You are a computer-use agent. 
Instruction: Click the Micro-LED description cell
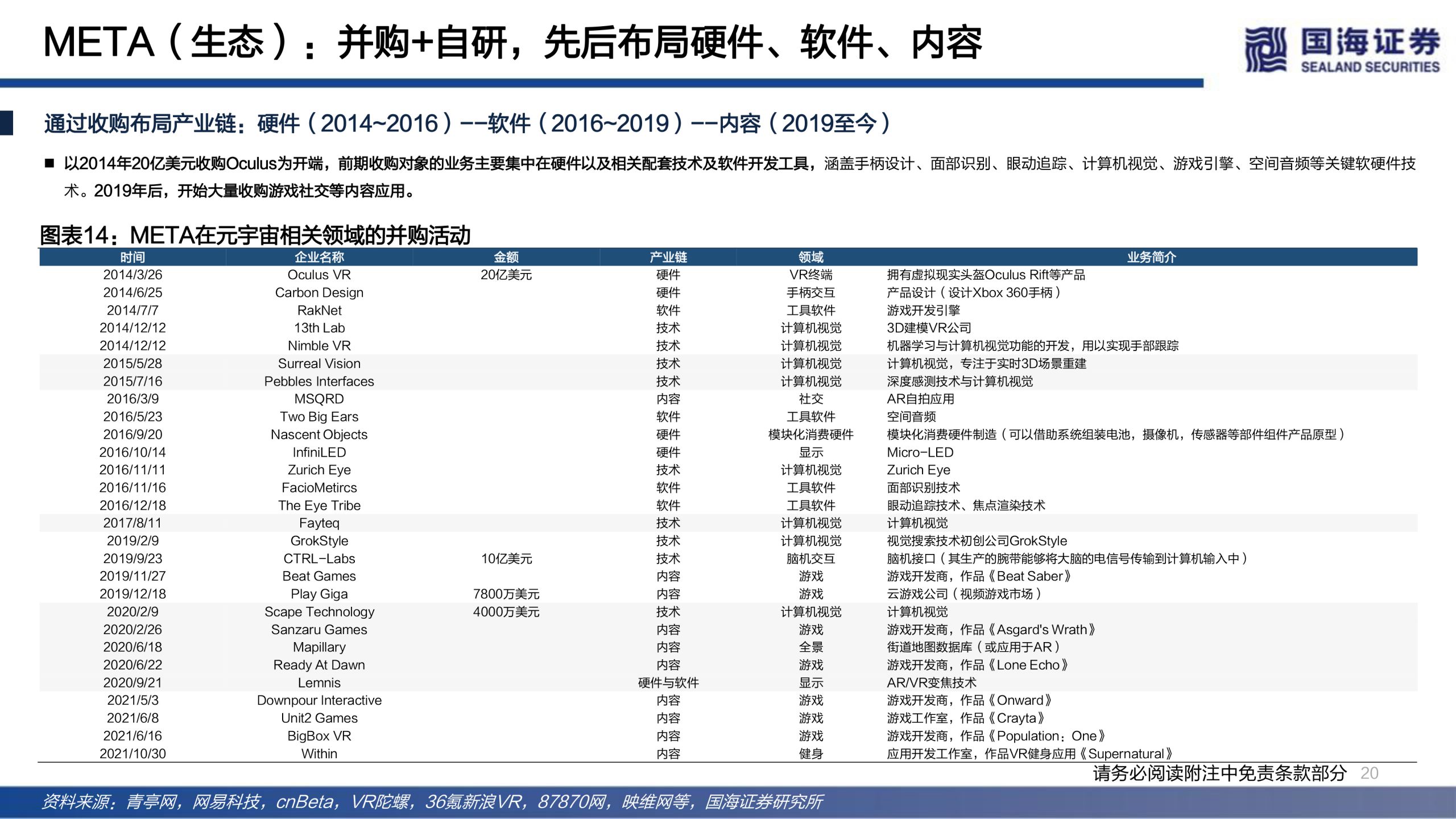click(920, 452)
